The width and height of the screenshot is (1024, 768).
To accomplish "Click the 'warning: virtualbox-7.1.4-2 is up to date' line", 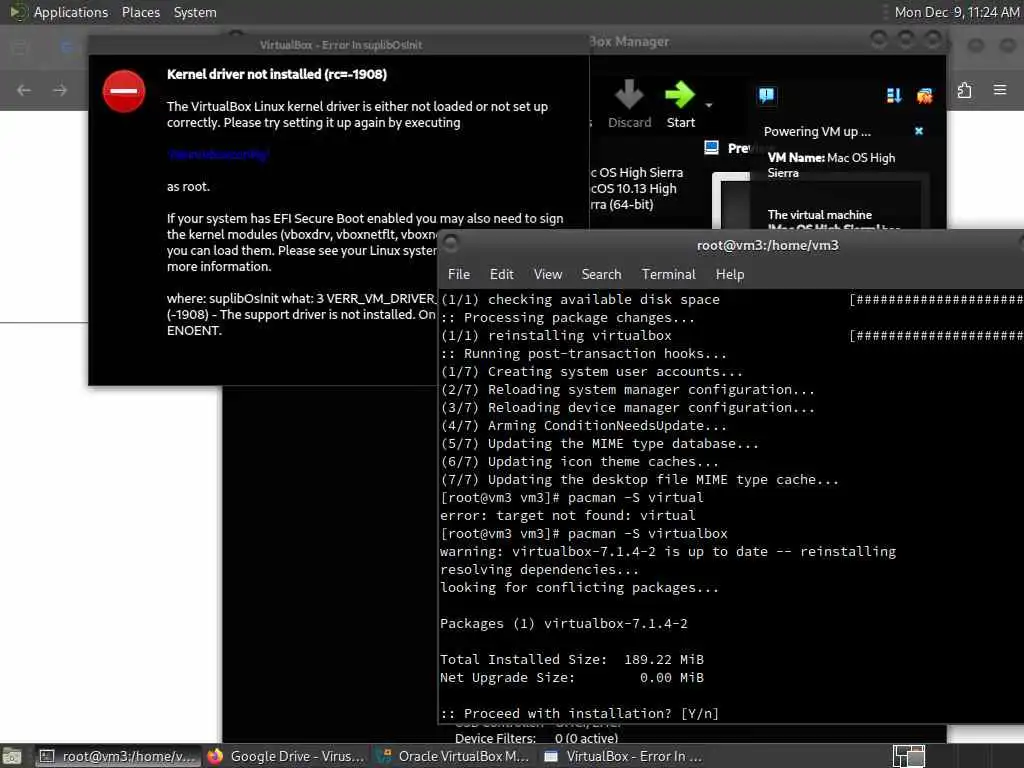I will pos(668,552).
